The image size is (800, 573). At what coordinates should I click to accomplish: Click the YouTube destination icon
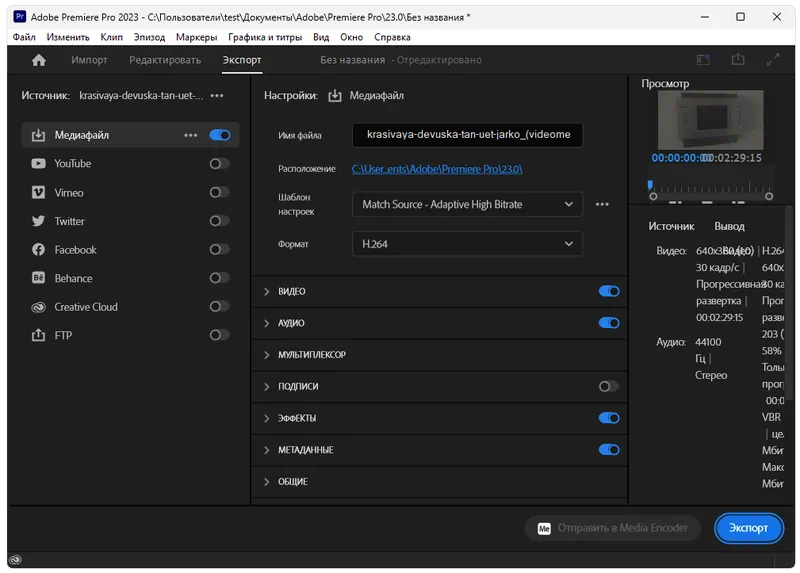tap(38, 164)
